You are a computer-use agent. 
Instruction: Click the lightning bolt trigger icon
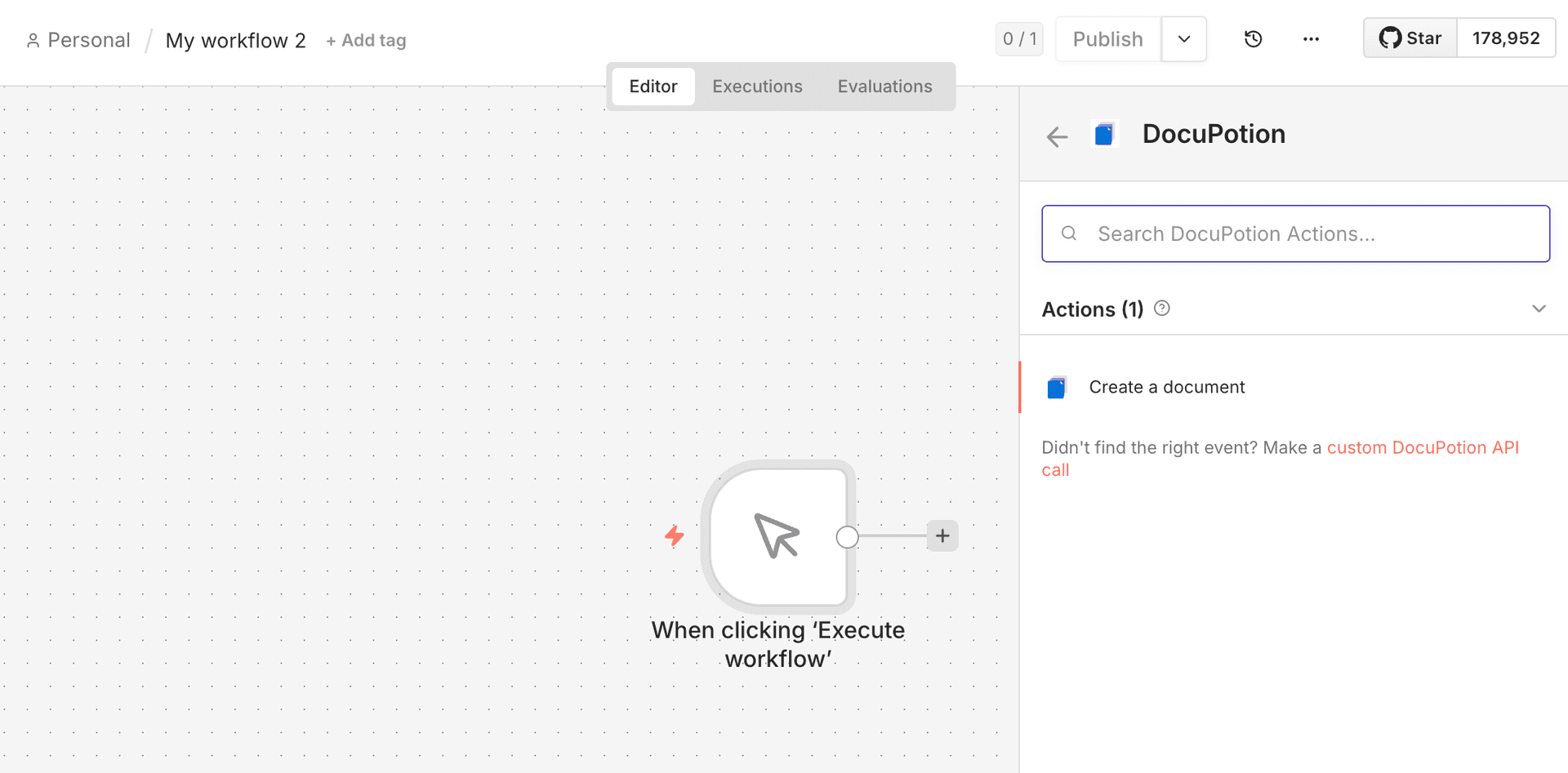675,536
